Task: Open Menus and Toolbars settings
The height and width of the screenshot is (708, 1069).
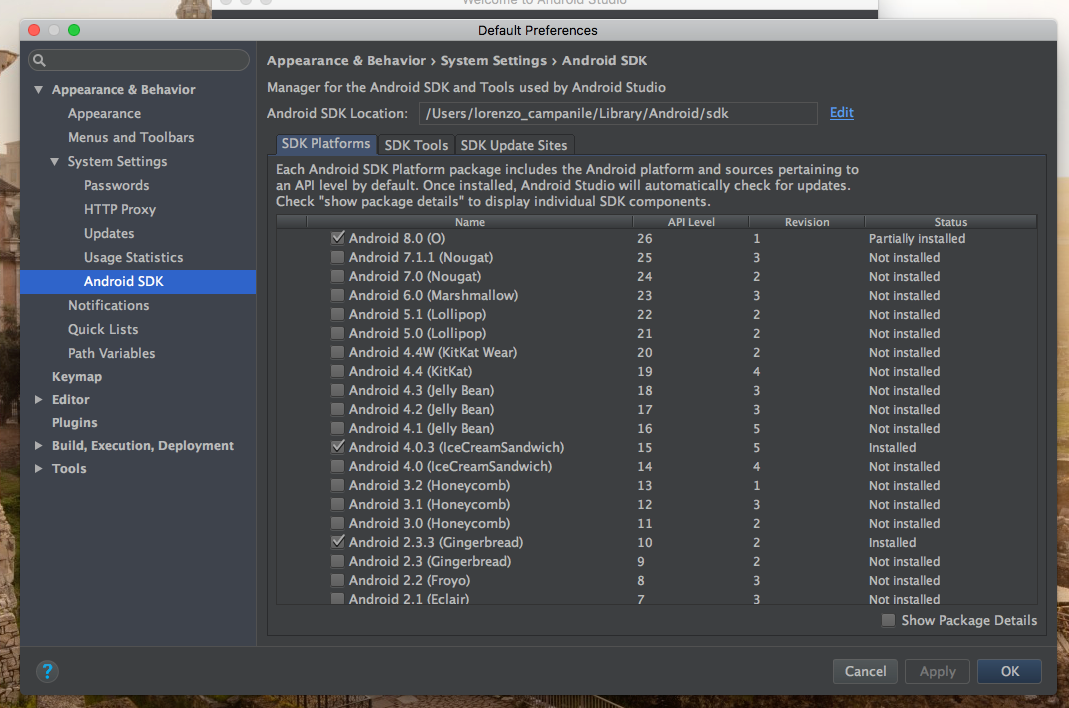Action: click(131, 137)
